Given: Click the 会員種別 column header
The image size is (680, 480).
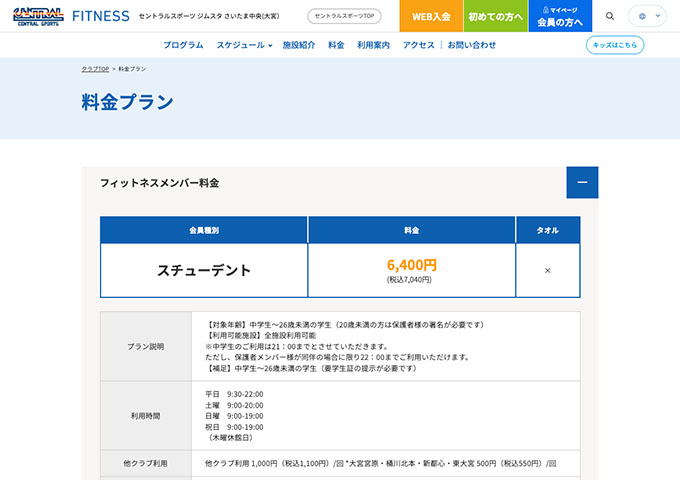Looking at the screenshot, I should [204, 230].
